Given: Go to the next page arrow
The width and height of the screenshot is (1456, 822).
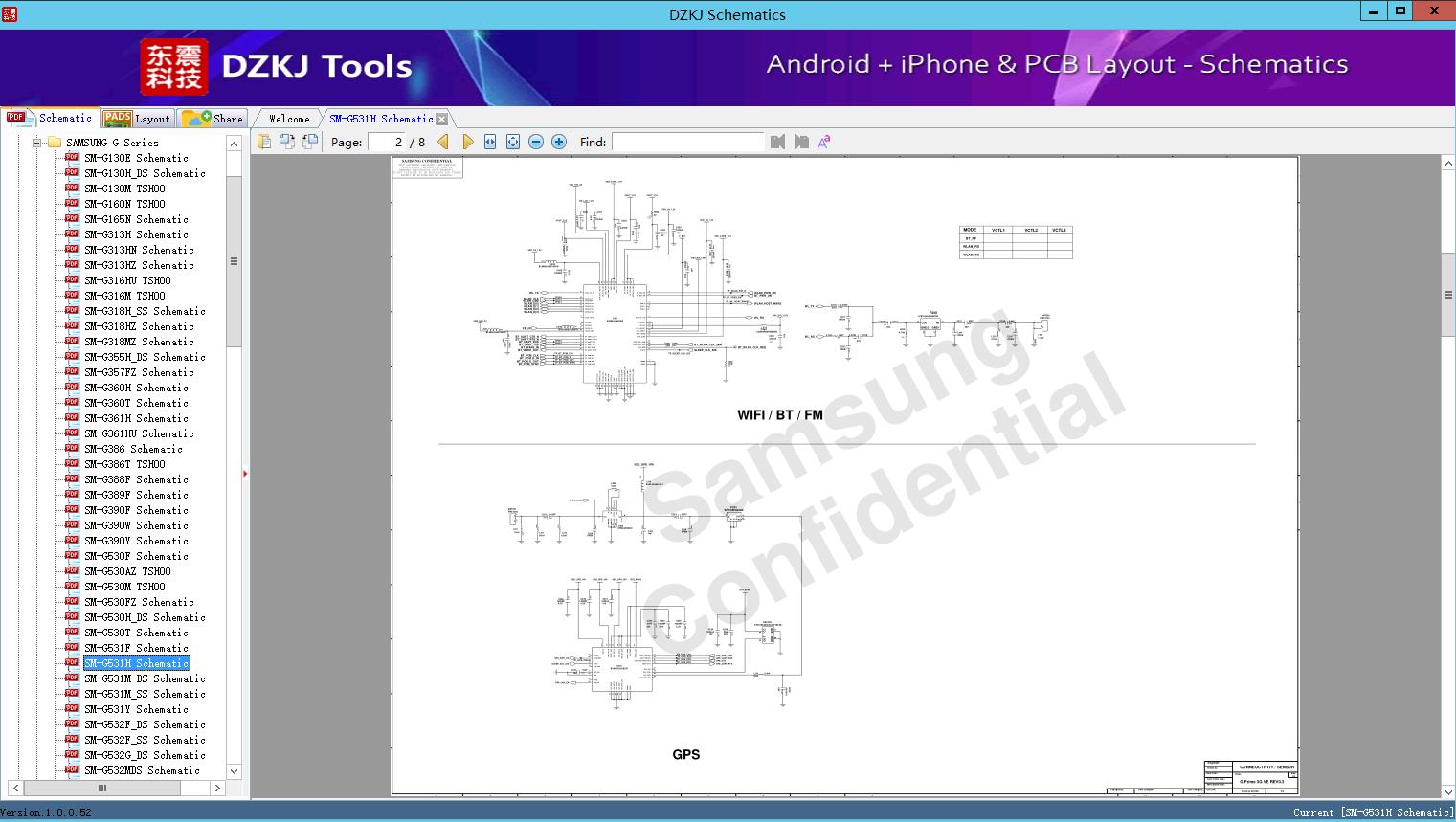Looking at the screenshot, I should coord(467,142).
